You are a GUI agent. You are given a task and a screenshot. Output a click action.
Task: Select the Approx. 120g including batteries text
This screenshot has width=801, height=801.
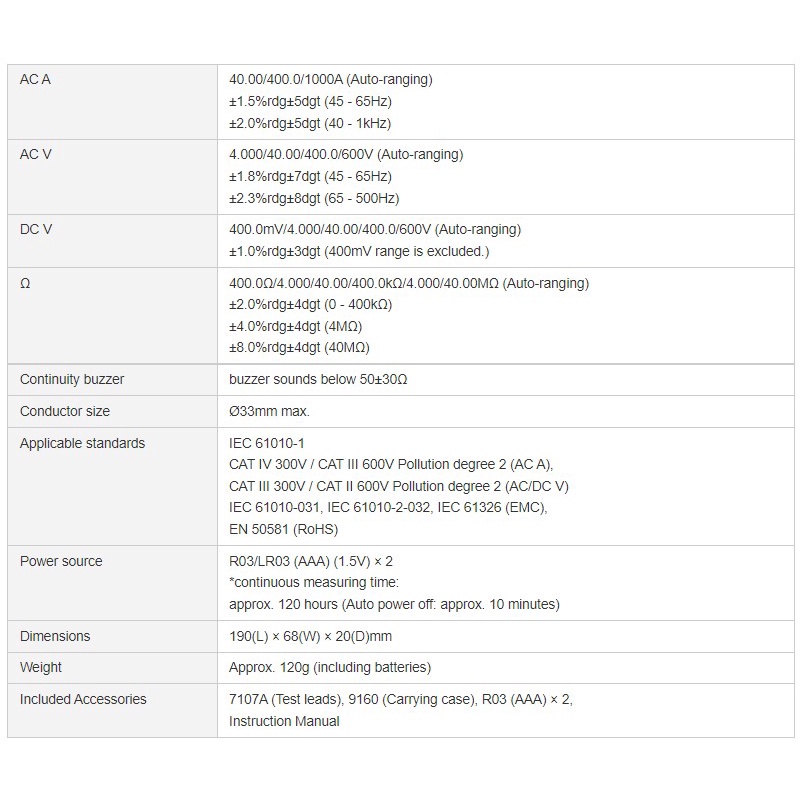coord(330,667)
